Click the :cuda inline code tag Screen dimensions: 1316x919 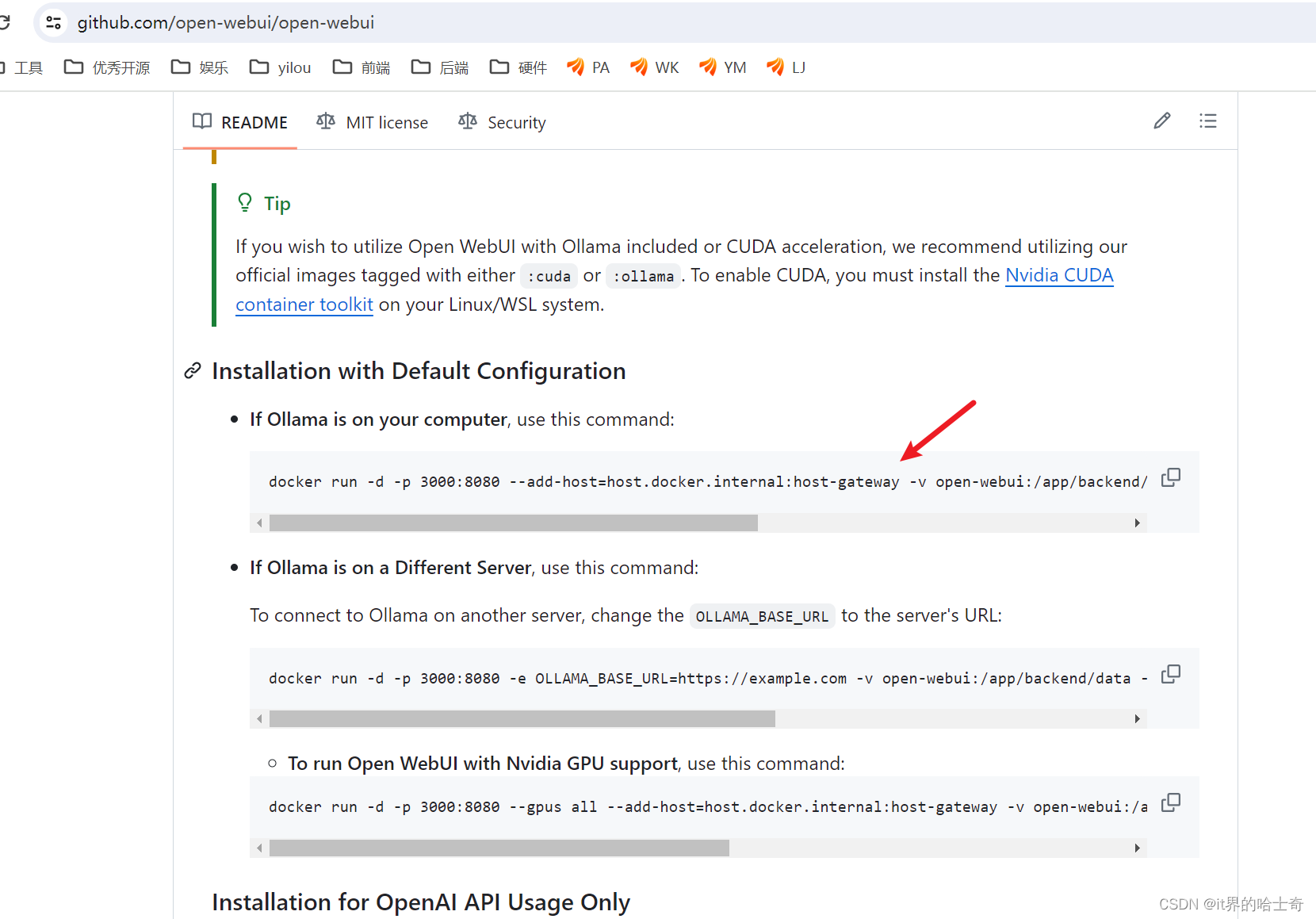pos(549,276)
